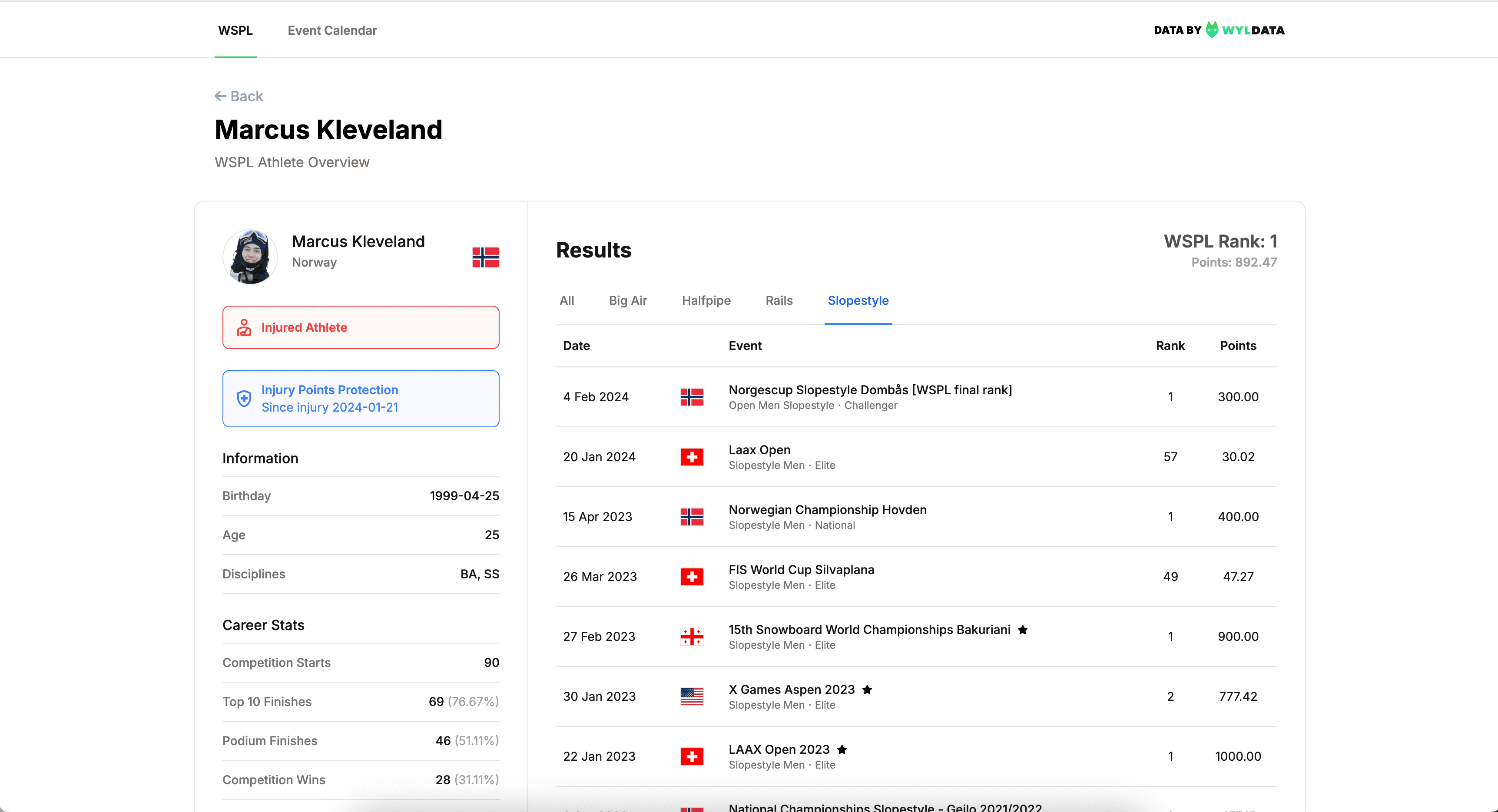The width and height of the screenshot is (1498, 812).
Task: Open Norwegian Championship Hovden event
Action: 828,509
